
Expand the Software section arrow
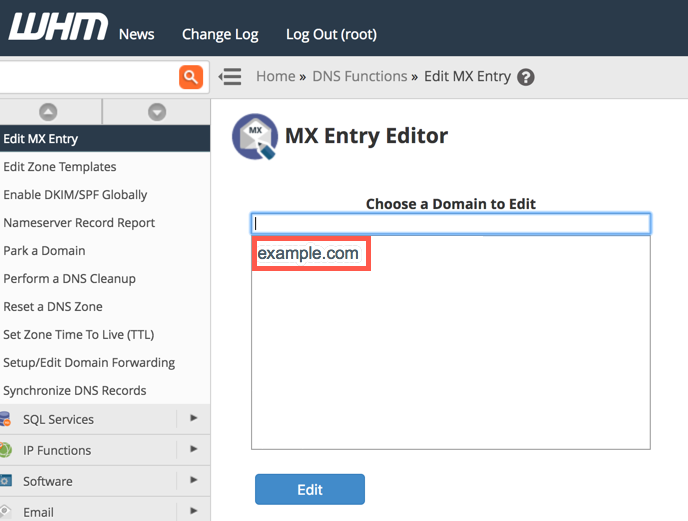click(194, 480)
